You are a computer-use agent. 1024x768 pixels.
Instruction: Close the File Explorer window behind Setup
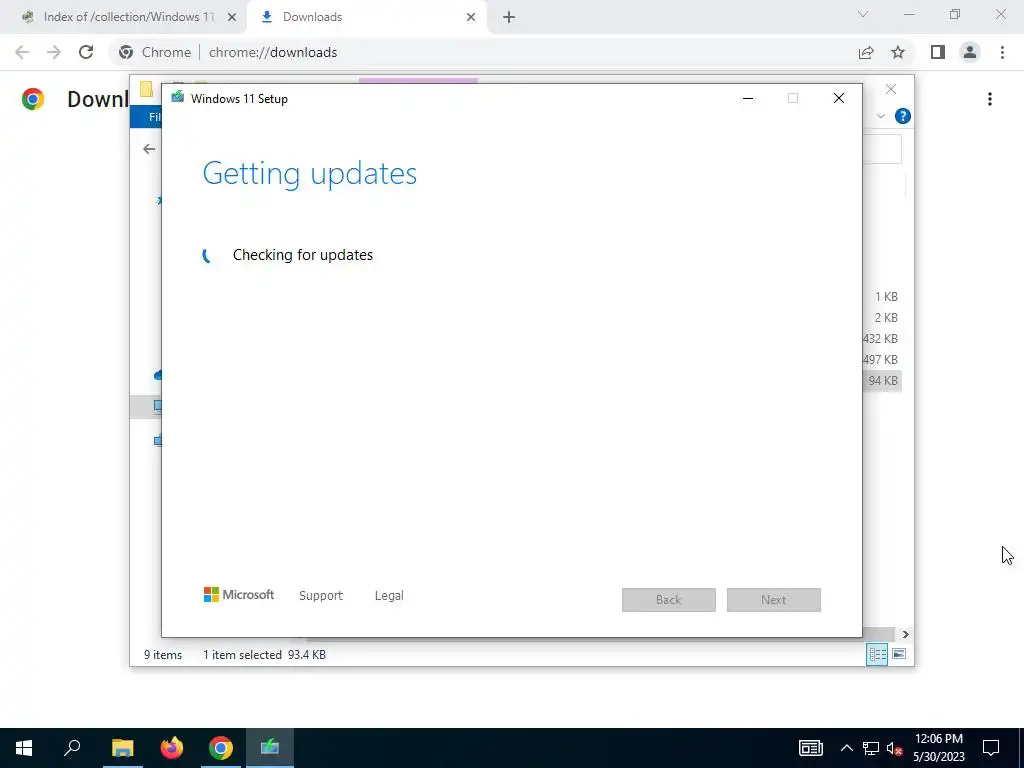pyautogui.click(x=891, y=89)
